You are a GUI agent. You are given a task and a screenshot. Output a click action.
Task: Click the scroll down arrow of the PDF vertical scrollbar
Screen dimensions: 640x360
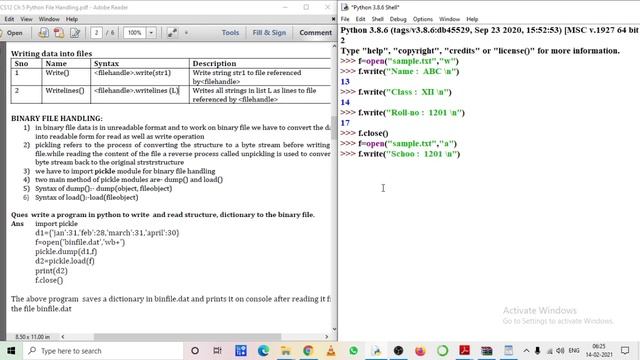point(334,329)
